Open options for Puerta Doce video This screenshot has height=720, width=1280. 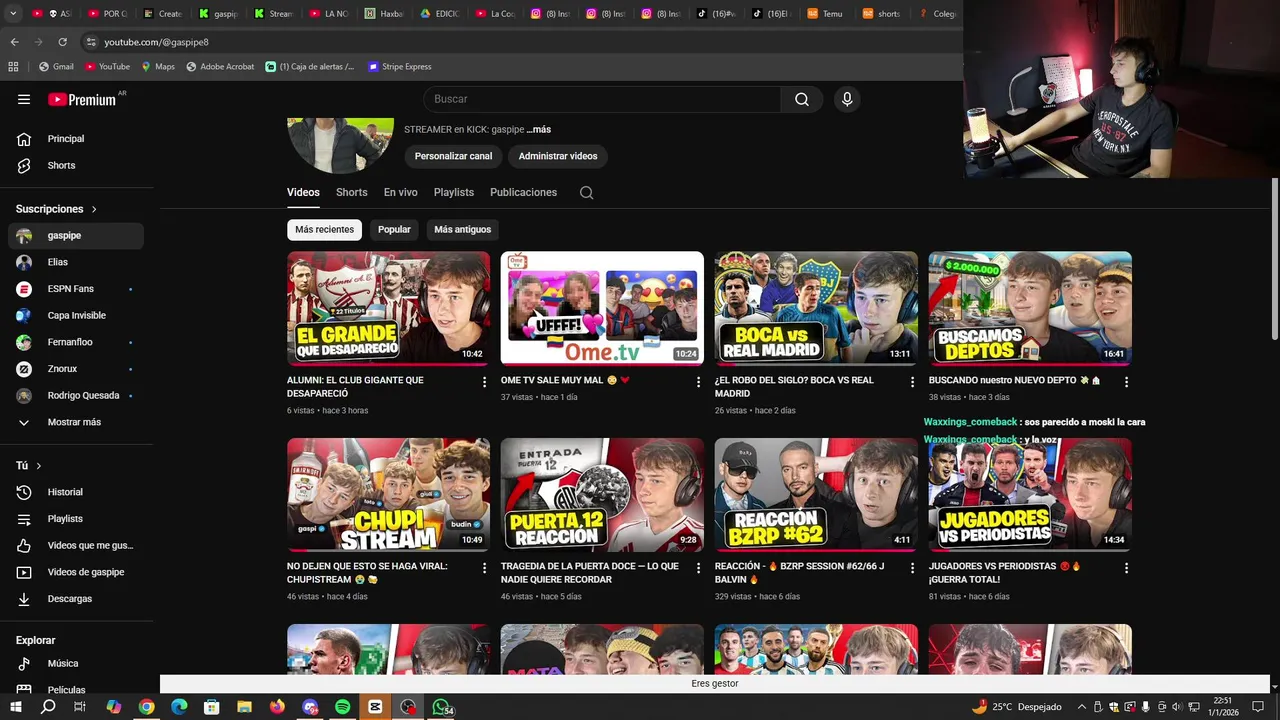point(699,568)
